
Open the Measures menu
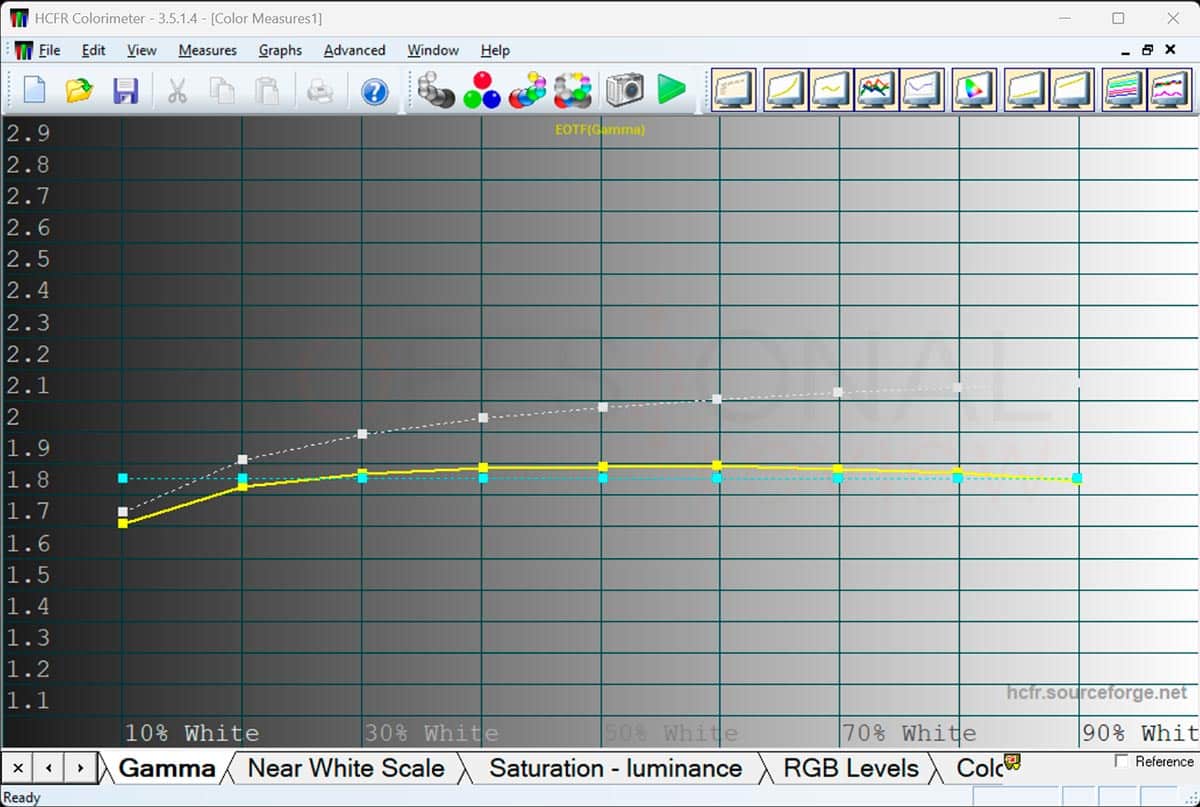pyautogui.click(x=208, y=50)
